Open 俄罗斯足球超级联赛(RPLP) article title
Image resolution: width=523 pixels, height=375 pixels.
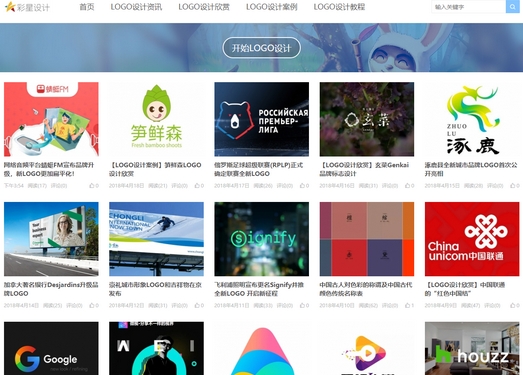[259, 169]
